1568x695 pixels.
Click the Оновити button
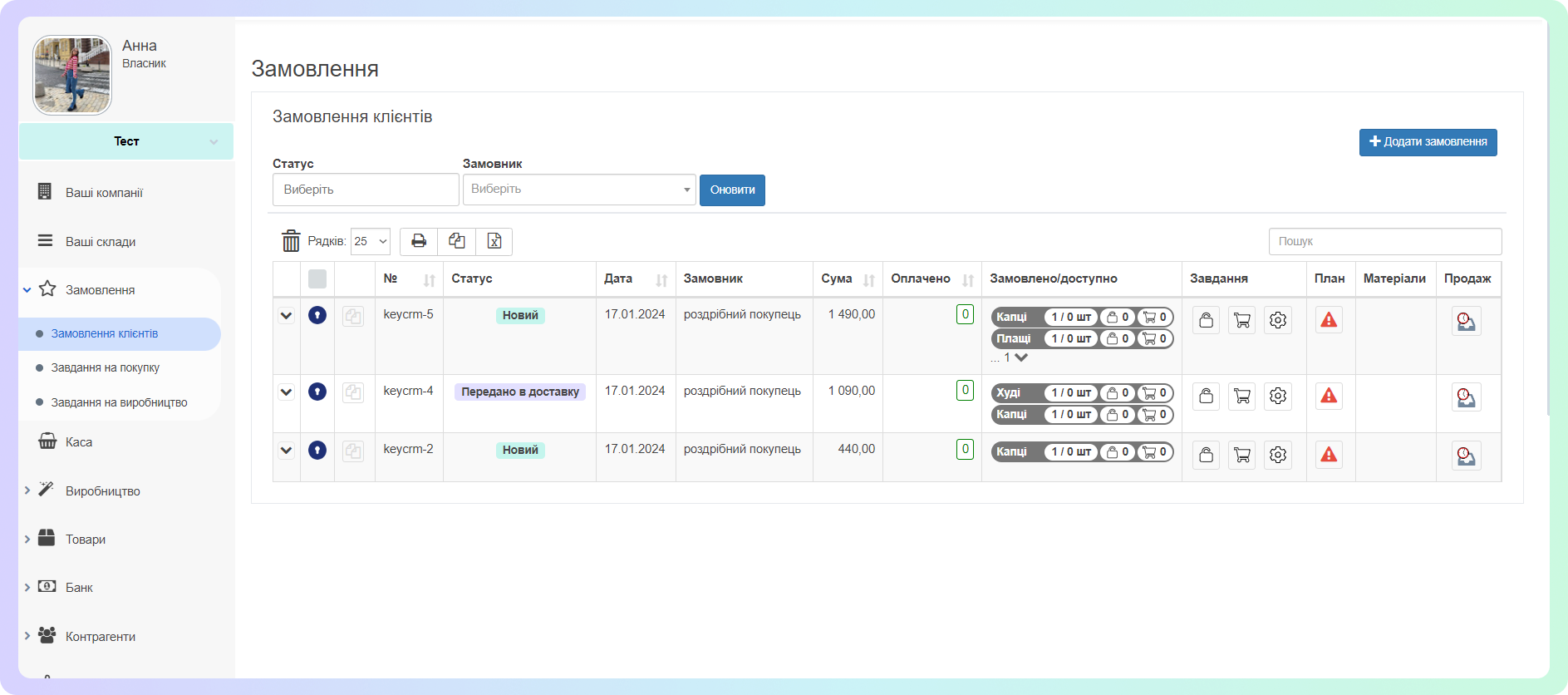pos(732,190)
